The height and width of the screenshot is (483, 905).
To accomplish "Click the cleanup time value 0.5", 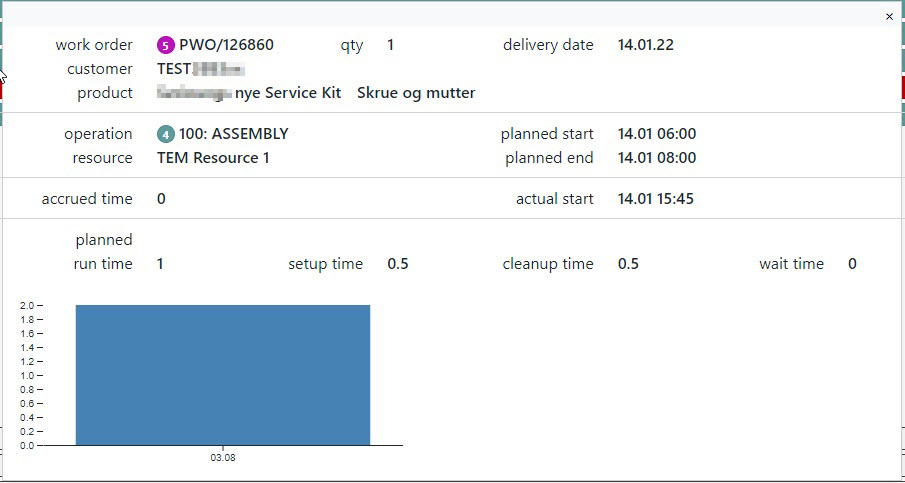I will (x=628, y=264).
